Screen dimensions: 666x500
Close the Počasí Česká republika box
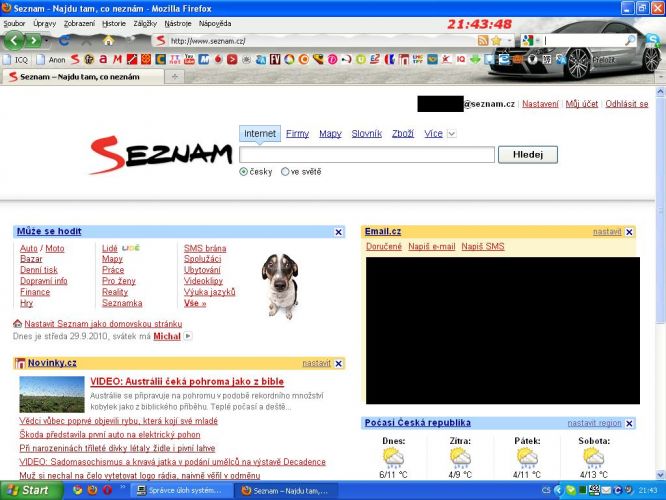click(629, 424)
